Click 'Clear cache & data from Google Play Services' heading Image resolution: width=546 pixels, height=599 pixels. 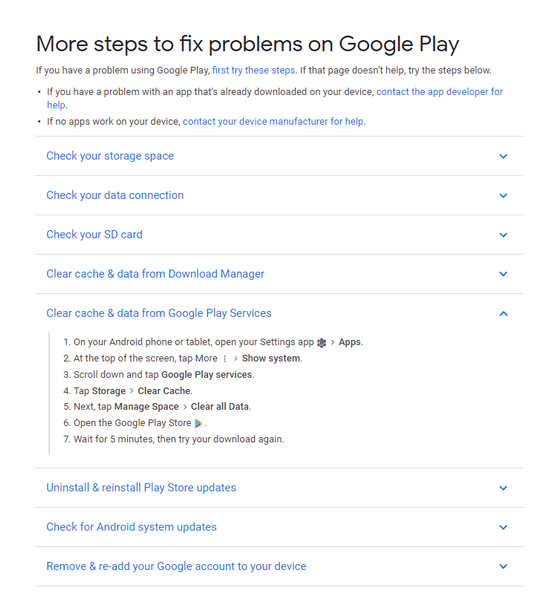159,313
